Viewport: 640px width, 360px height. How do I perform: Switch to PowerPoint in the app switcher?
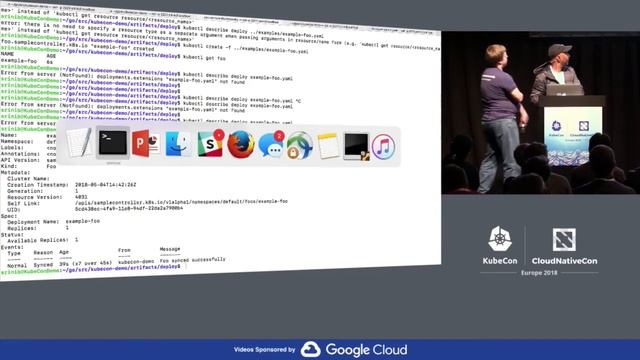pyautogui.click(x=145, y=144)
